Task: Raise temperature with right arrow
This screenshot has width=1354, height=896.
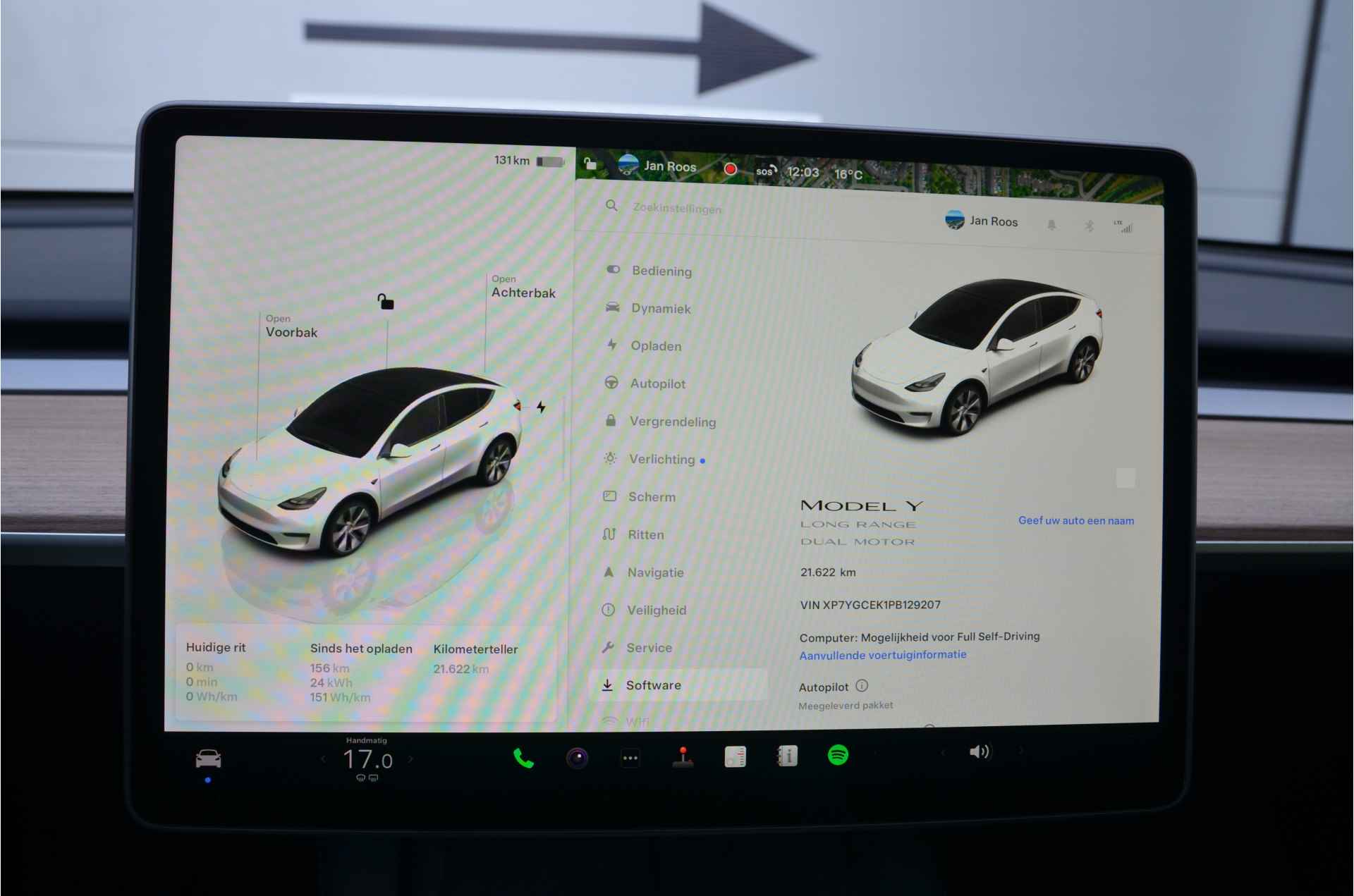Action: (410, 759)
